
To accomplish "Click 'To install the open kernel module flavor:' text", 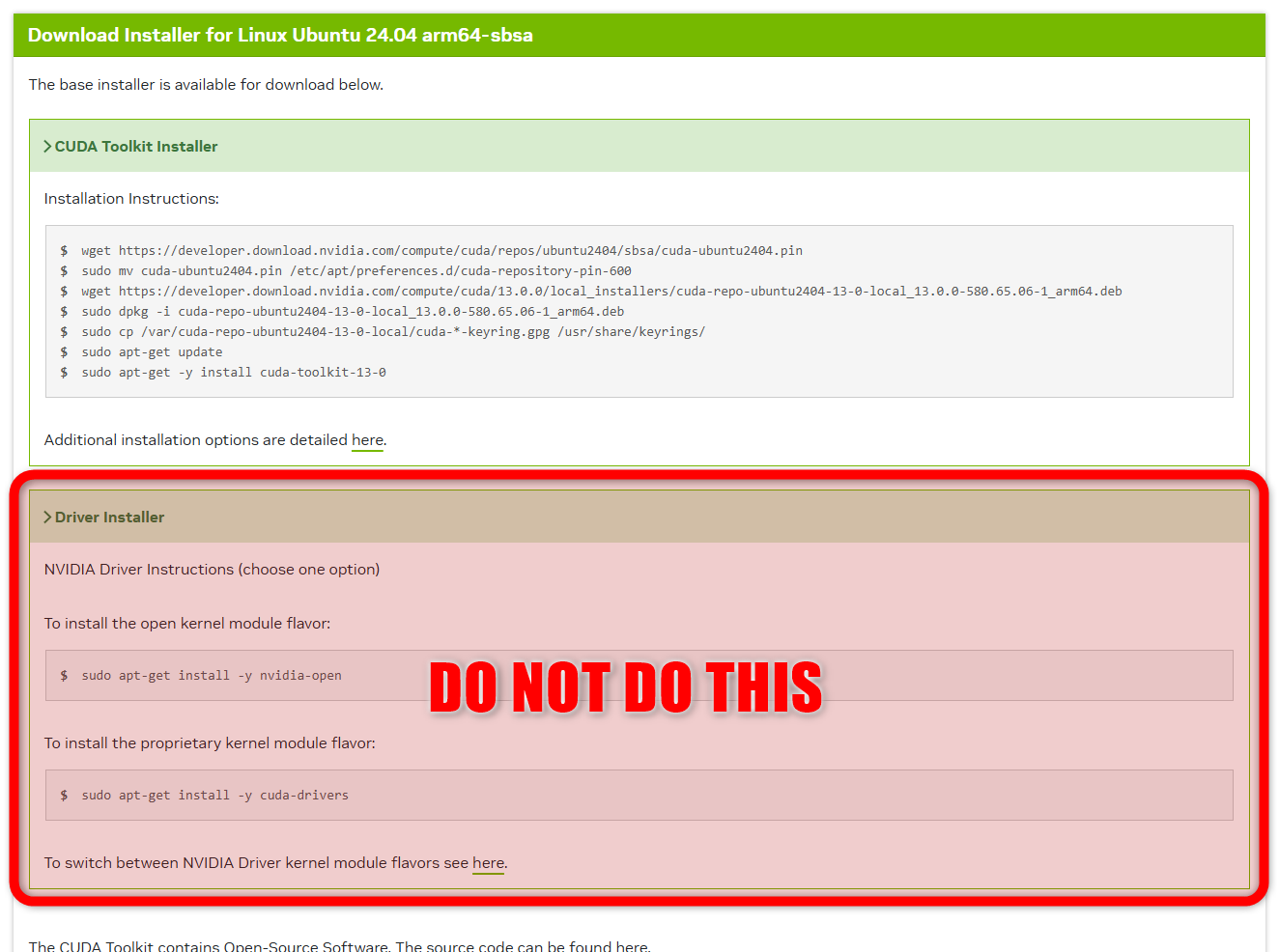I will 187,624.
